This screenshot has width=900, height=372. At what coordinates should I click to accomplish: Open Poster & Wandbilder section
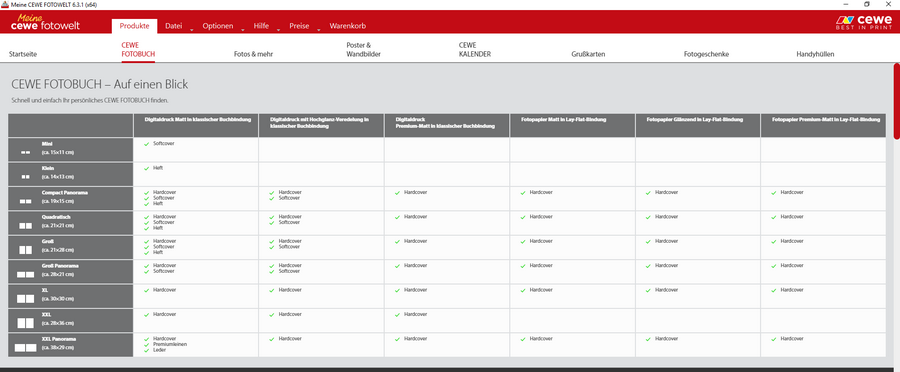(x=363, y=49)
